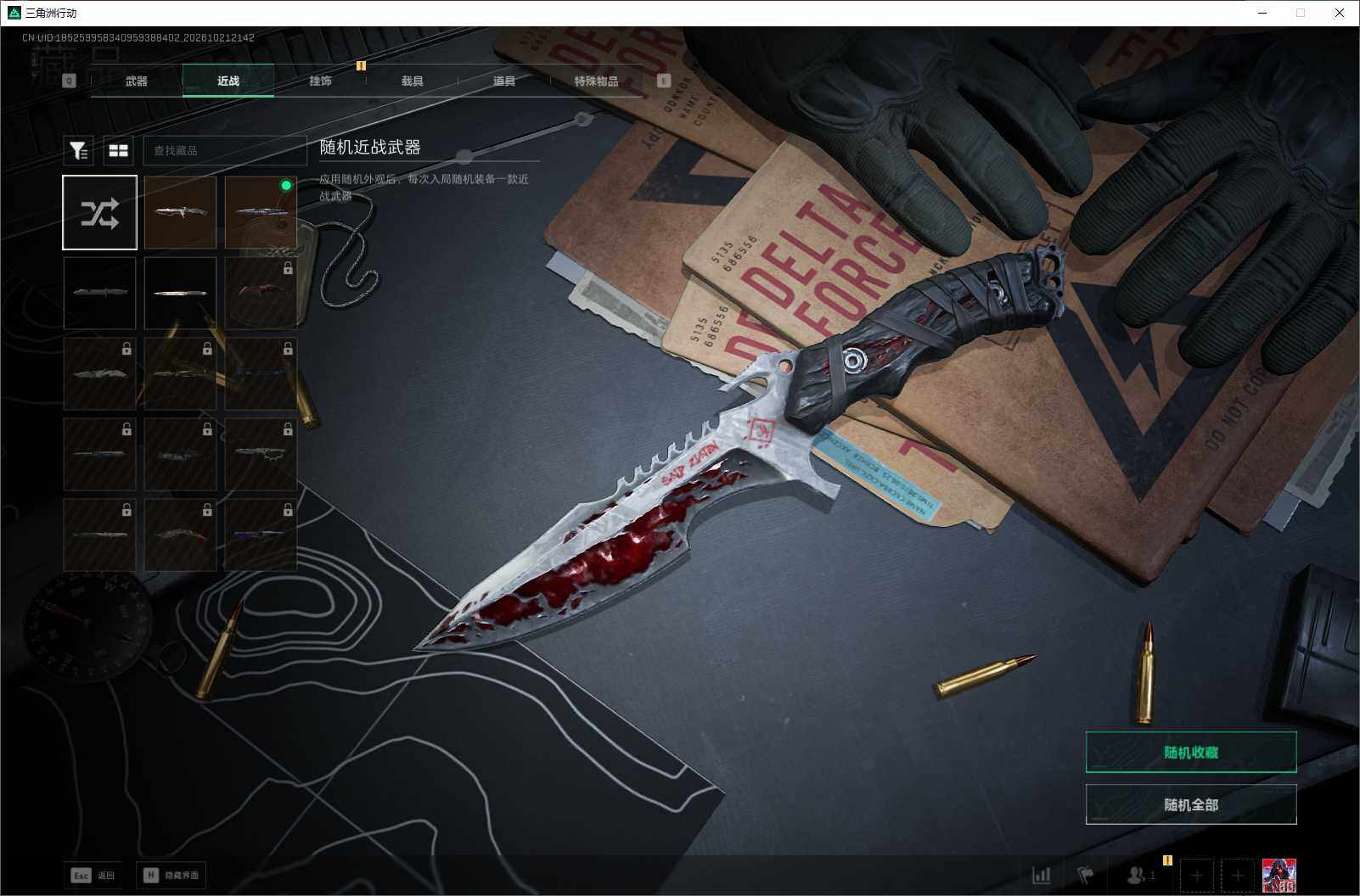This screenshot has height=896, width=1360.
Task: Click the 随机收藏 button
Action: click(x=1191, y=752)
